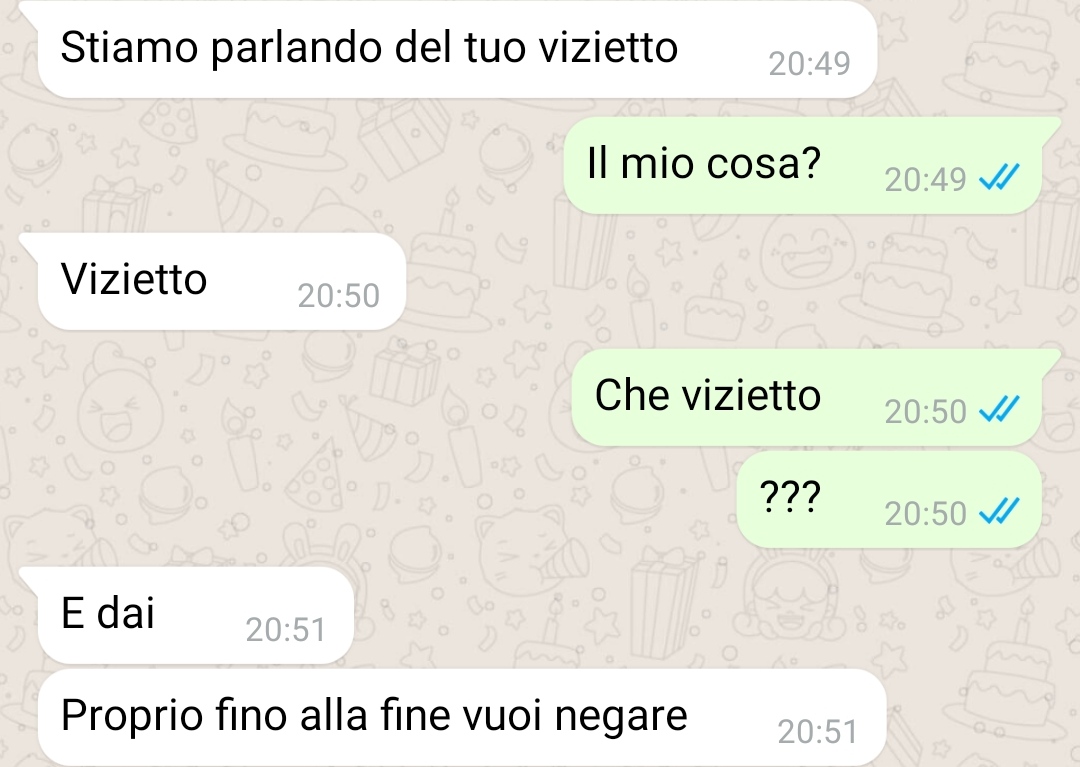This screenshot has height=767, width=1080.
Task: Click the read receipt ticks beside '???'
Action: tap(998, 512)
